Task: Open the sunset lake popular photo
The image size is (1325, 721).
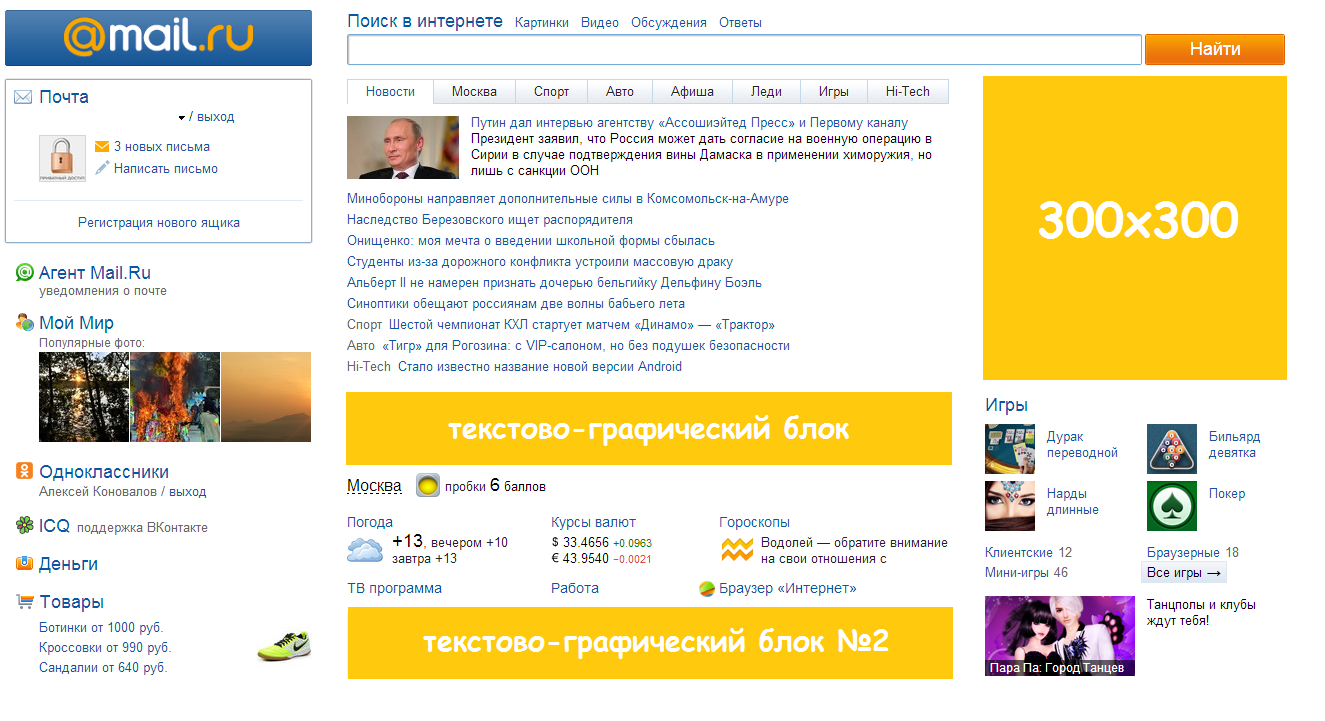Action: pos(84,397)
